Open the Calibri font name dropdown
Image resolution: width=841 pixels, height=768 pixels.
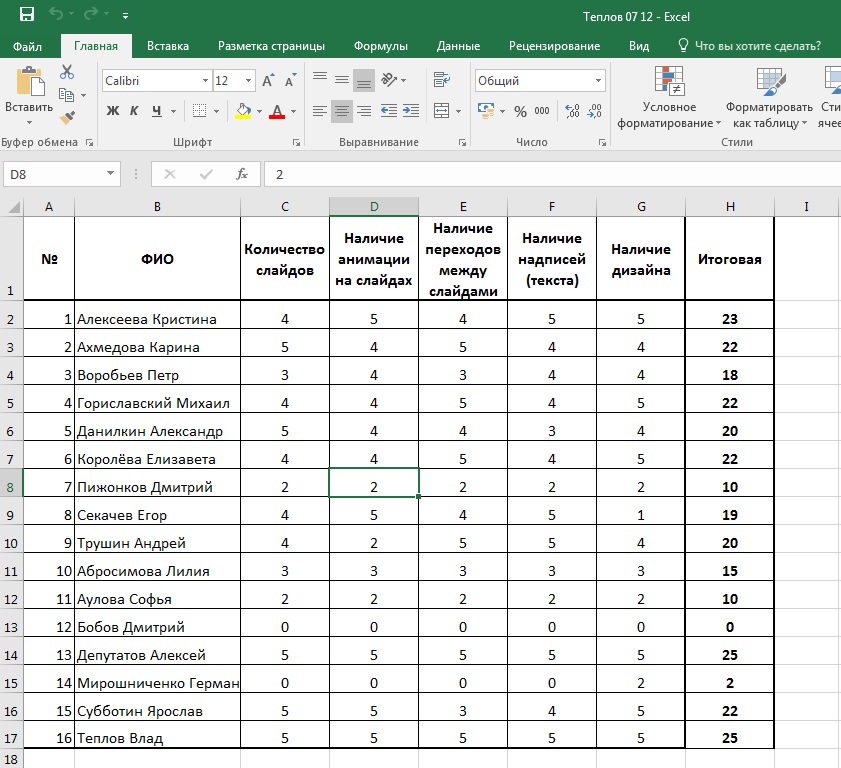pos(205,81)
